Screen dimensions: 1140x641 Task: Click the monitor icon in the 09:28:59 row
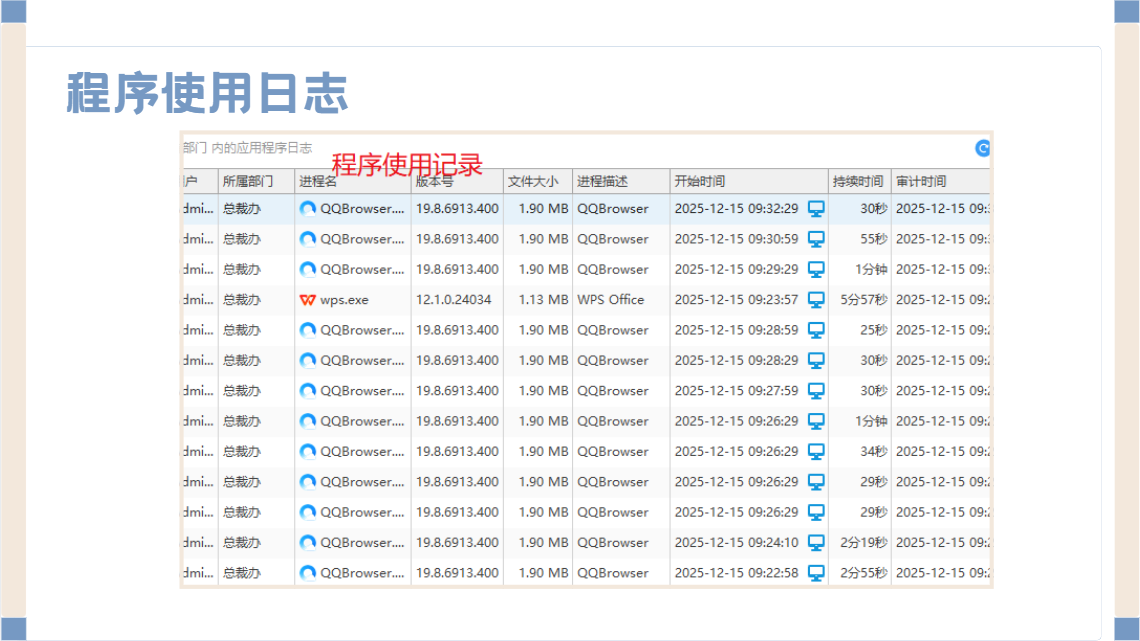click(x=816, y=330)
